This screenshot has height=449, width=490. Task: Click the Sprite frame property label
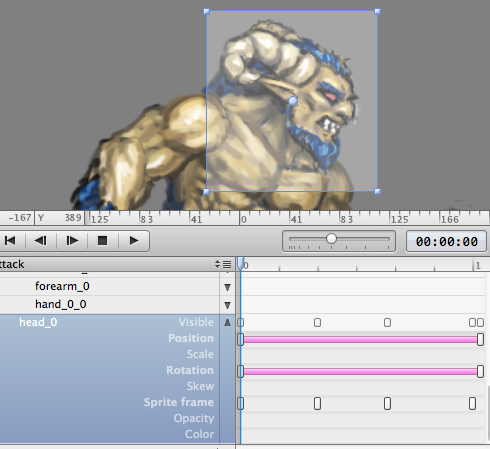coord(179,402)
